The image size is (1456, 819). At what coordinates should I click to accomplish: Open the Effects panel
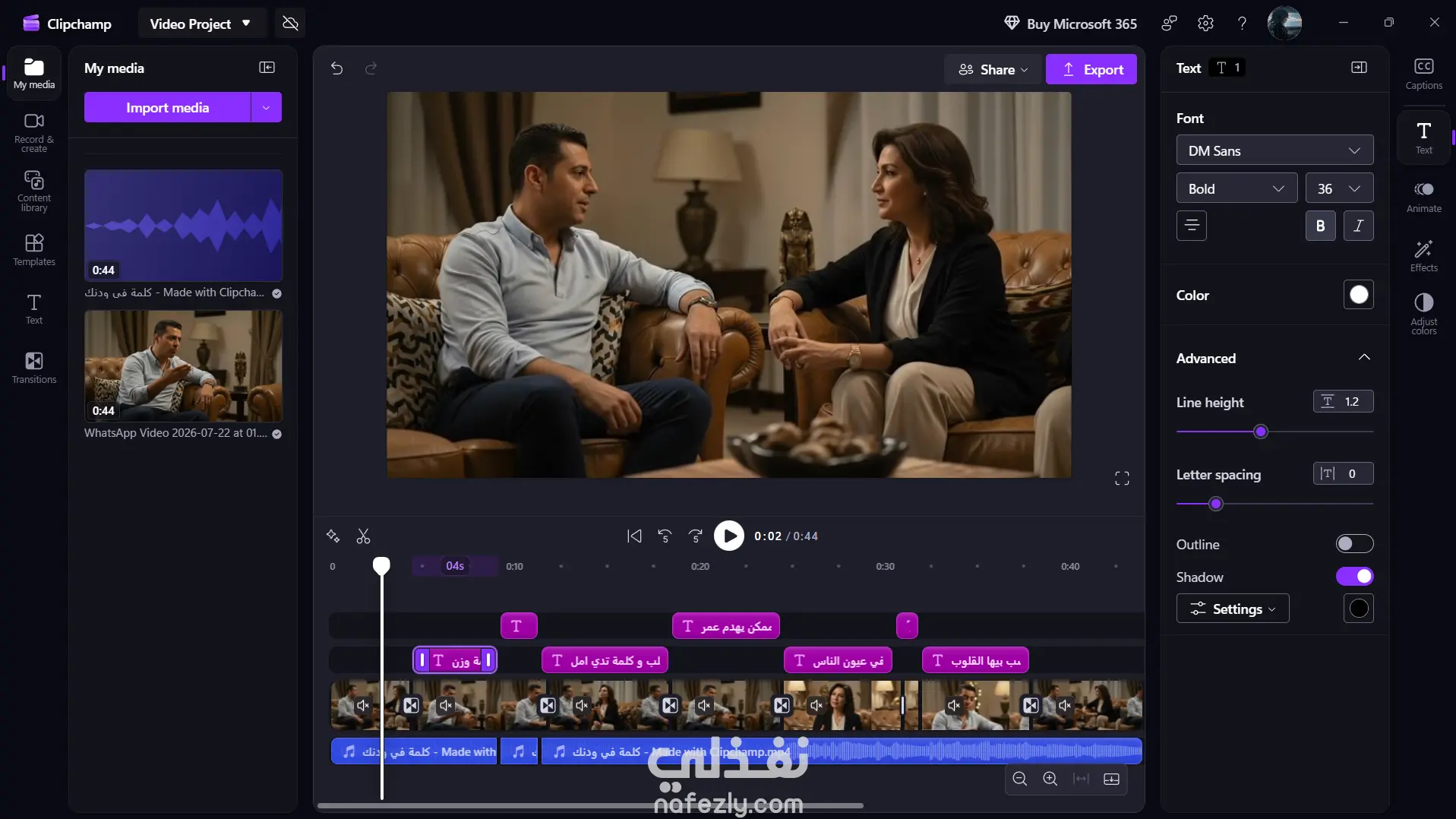1423,256
